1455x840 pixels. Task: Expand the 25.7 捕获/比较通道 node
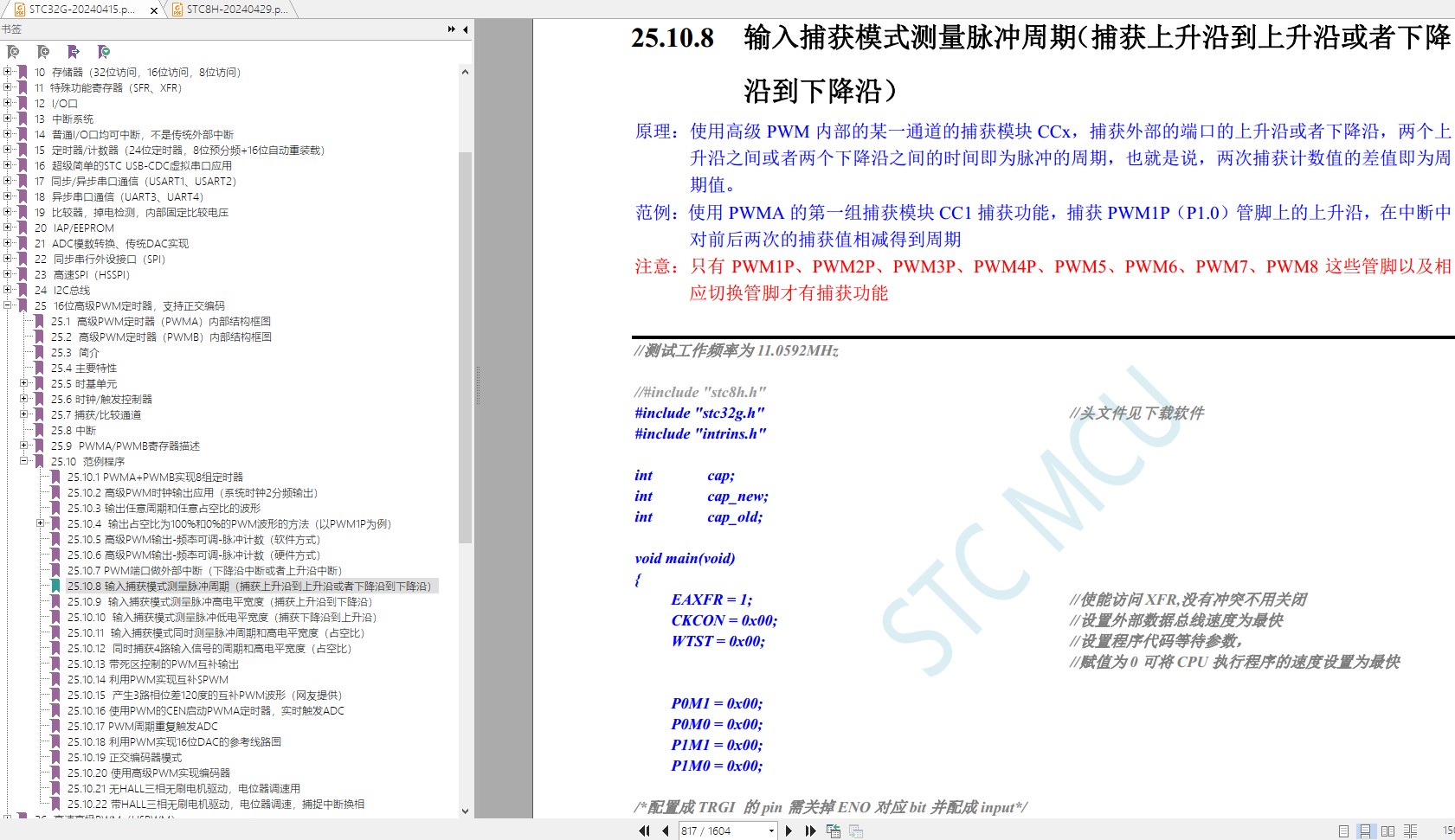point(24,414)
